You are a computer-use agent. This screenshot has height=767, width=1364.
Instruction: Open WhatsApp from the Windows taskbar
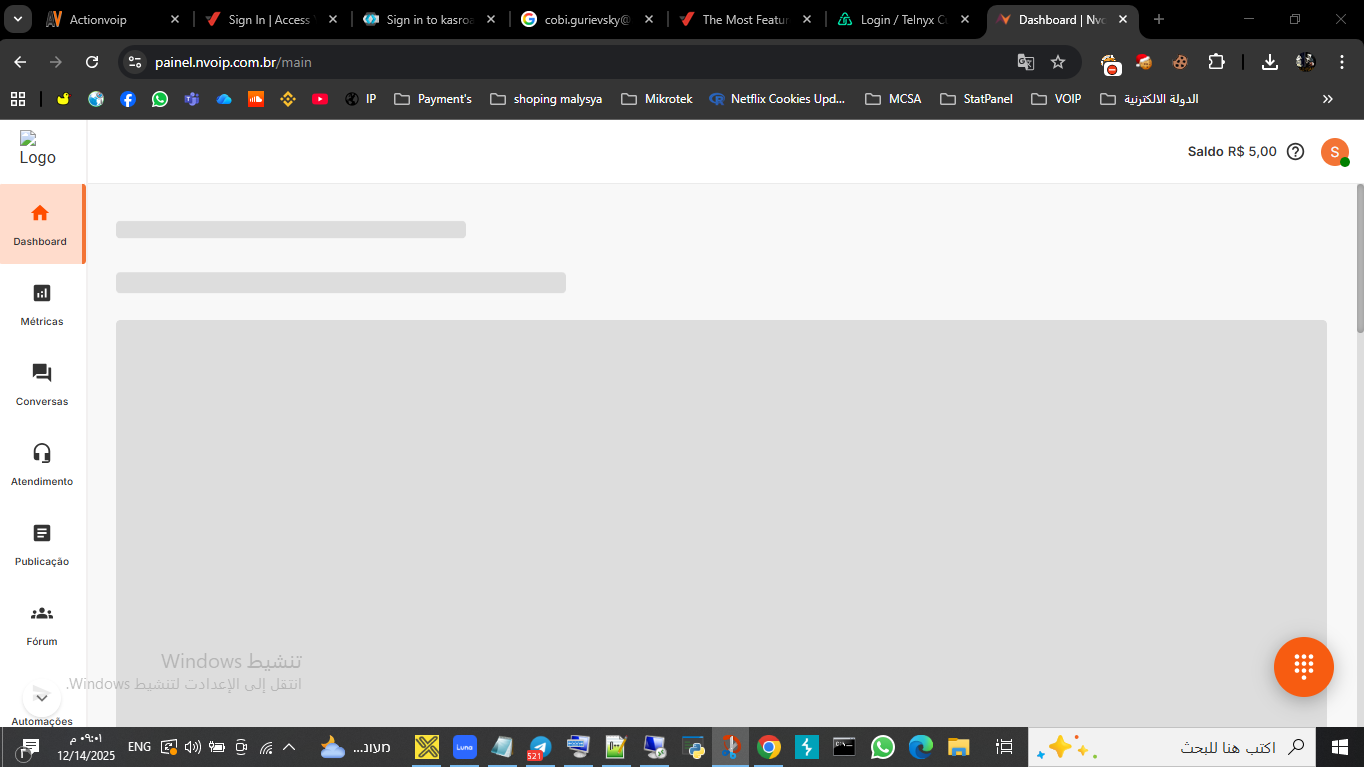[882, 747]
